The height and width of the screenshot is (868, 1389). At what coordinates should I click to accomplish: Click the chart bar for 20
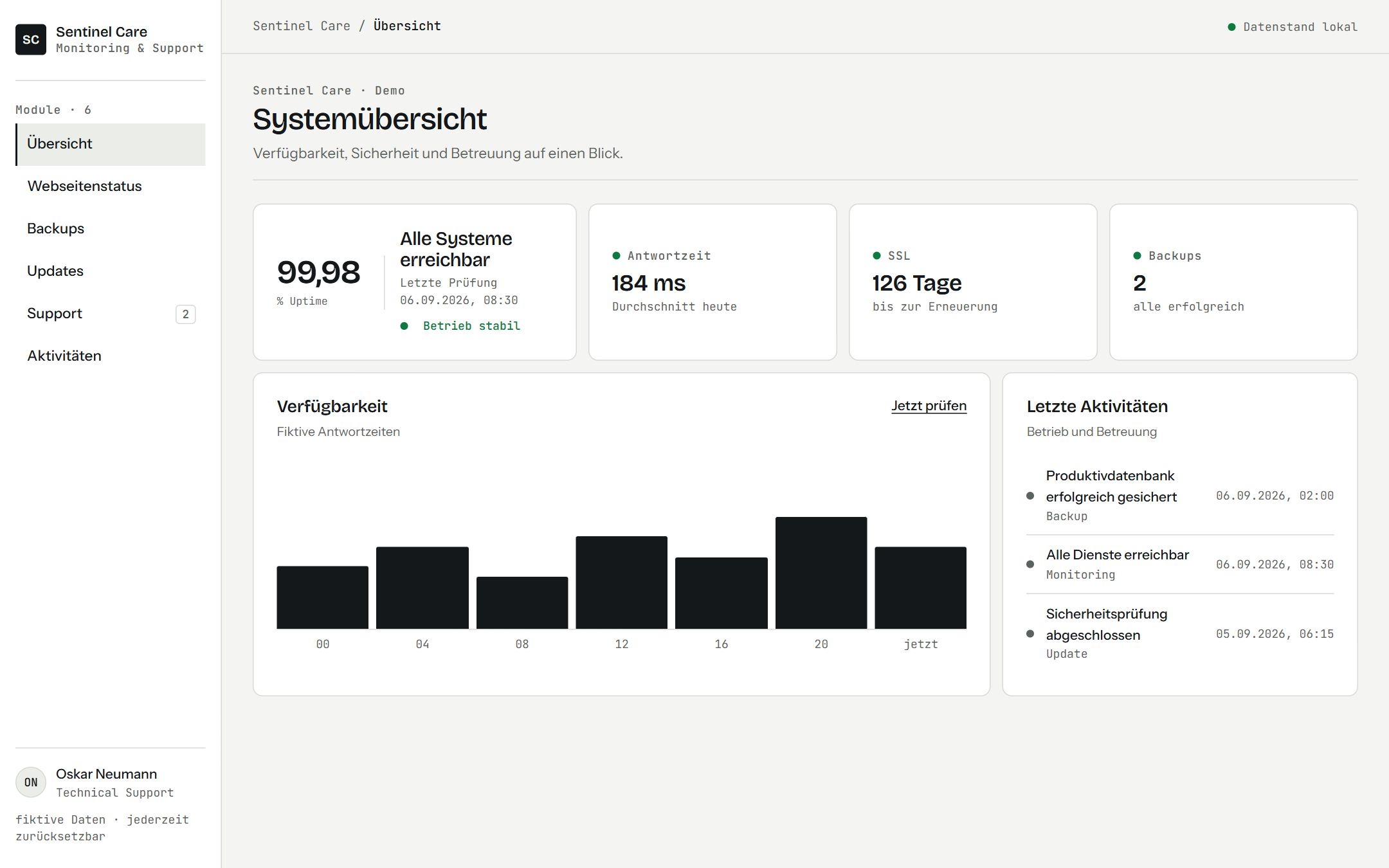click(x=821, y=573)
